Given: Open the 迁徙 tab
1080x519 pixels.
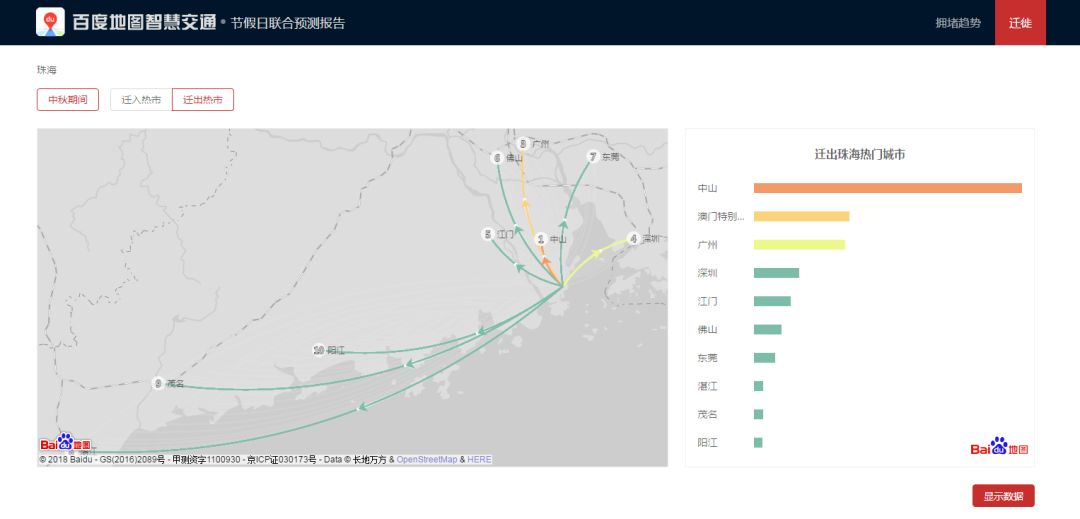Looking at the screenshot, I should click(x=1020, y=23).
